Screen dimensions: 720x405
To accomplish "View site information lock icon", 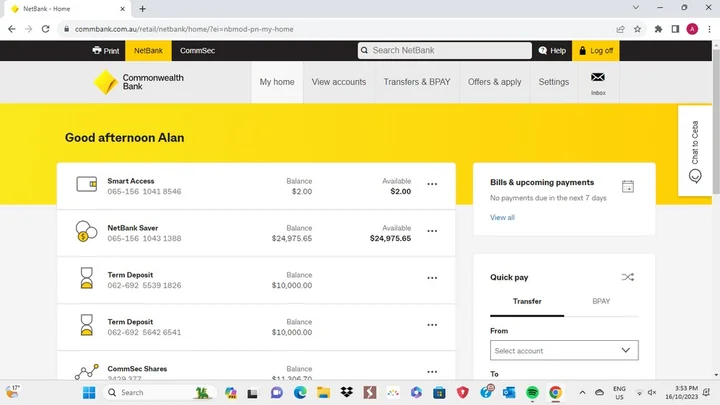I will point(67,29).
